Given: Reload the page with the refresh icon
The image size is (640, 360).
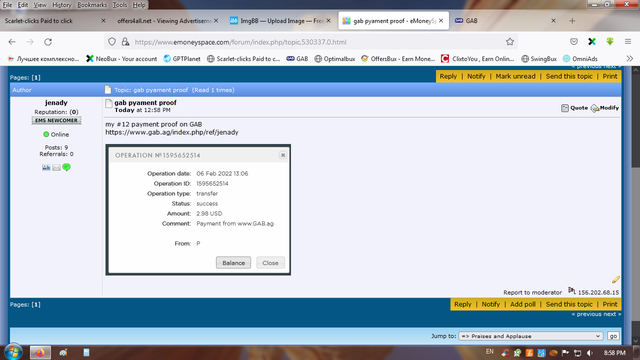Looking at the screenshot, I should coord(48,42).
